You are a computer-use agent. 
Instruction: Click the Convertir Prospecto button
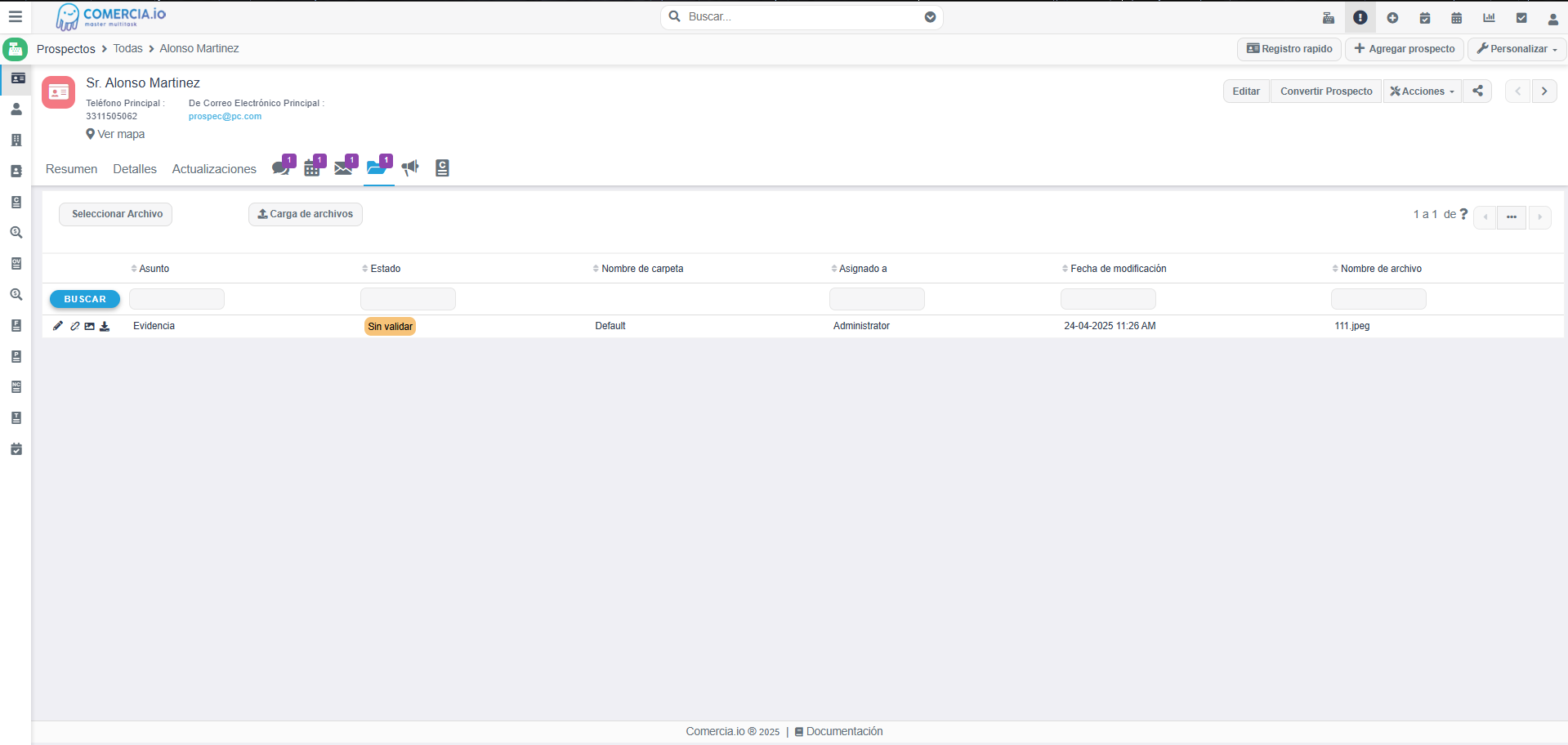pos(1326,91)
